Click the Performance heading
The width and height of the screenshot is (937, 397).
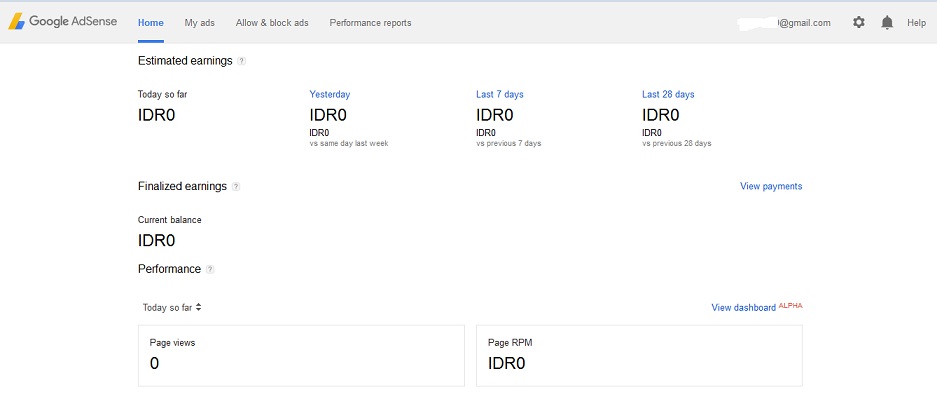[x=169, y=269]
